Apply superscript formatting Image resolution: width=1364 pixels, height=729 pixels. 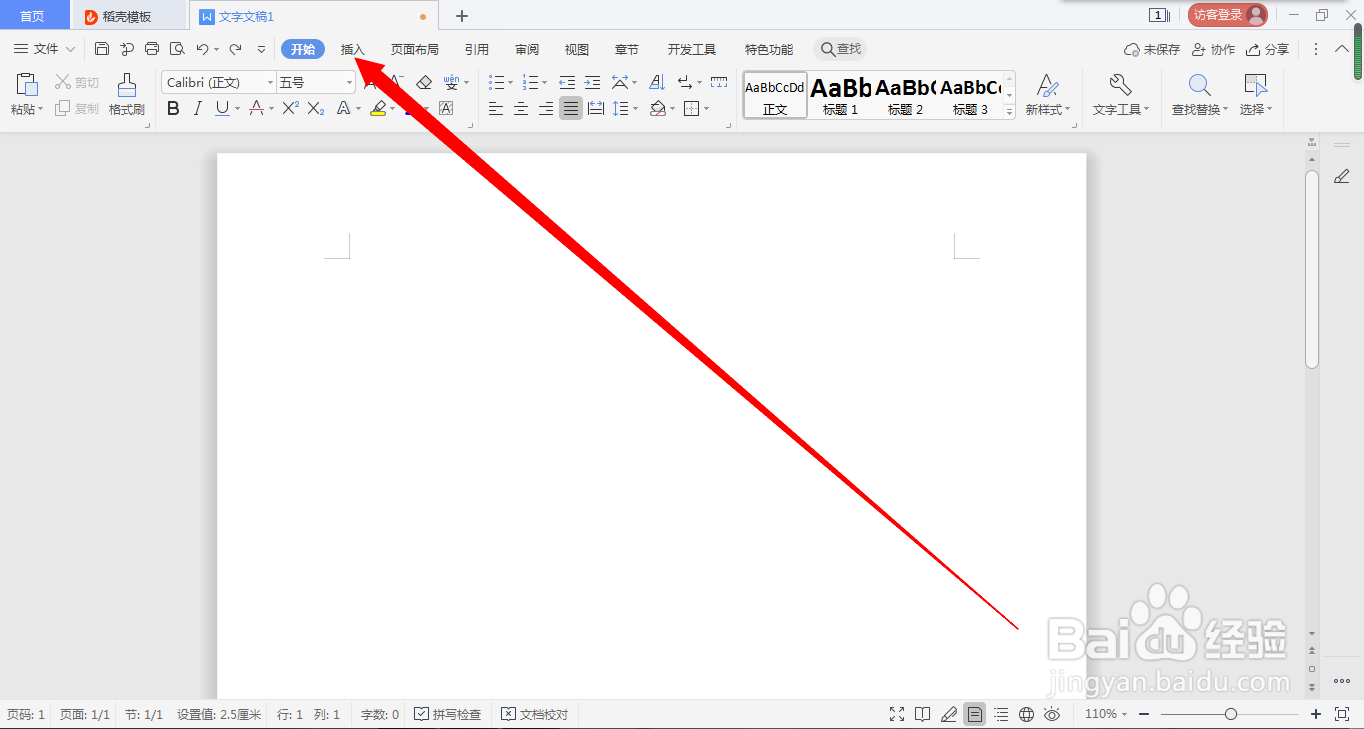(x=291, y=109)
